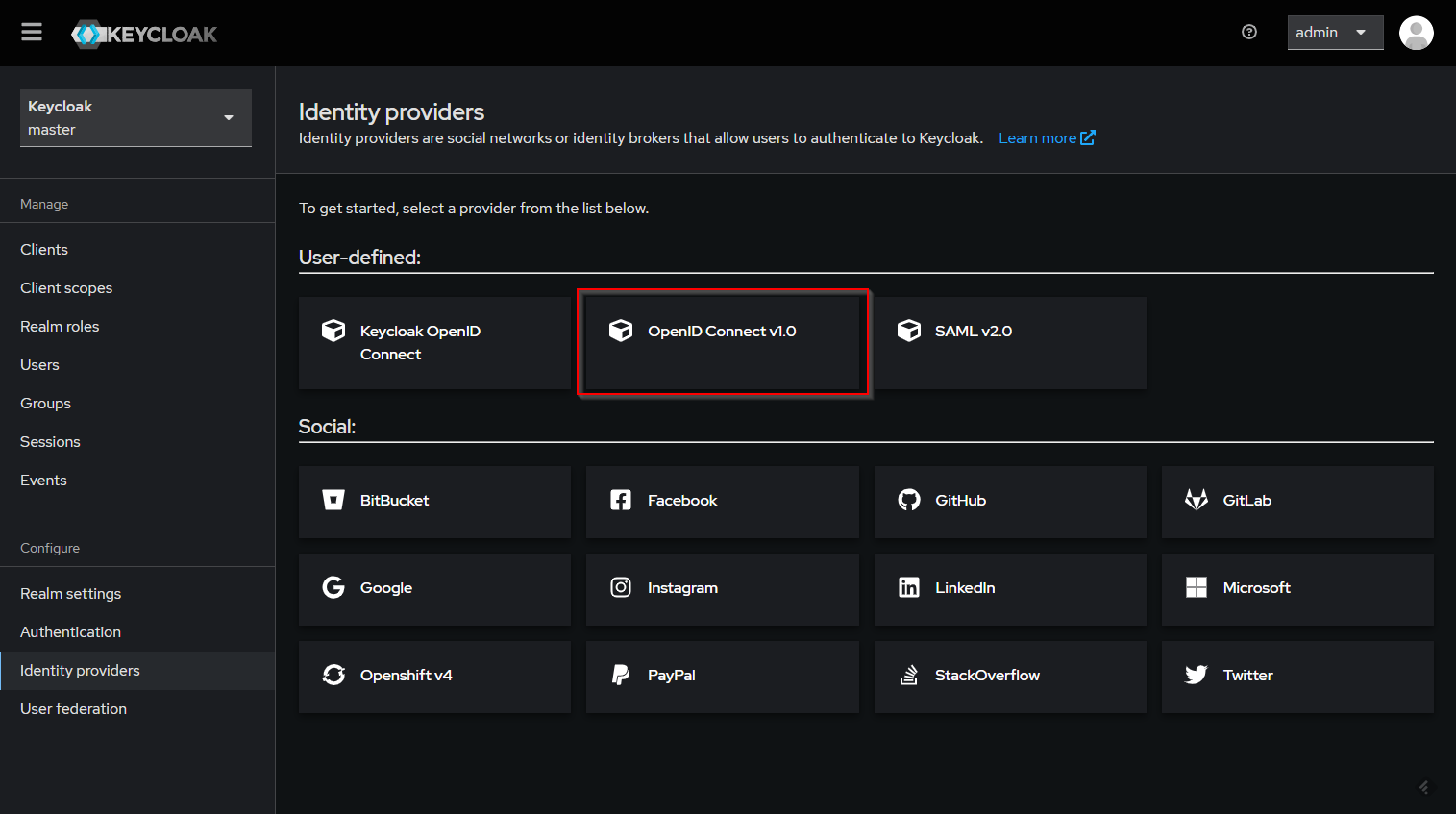Choose the Instagram label
Image resolution: width=1456 pixels, height=814 pixels.
pyautogui.click(x=682, y=587)
